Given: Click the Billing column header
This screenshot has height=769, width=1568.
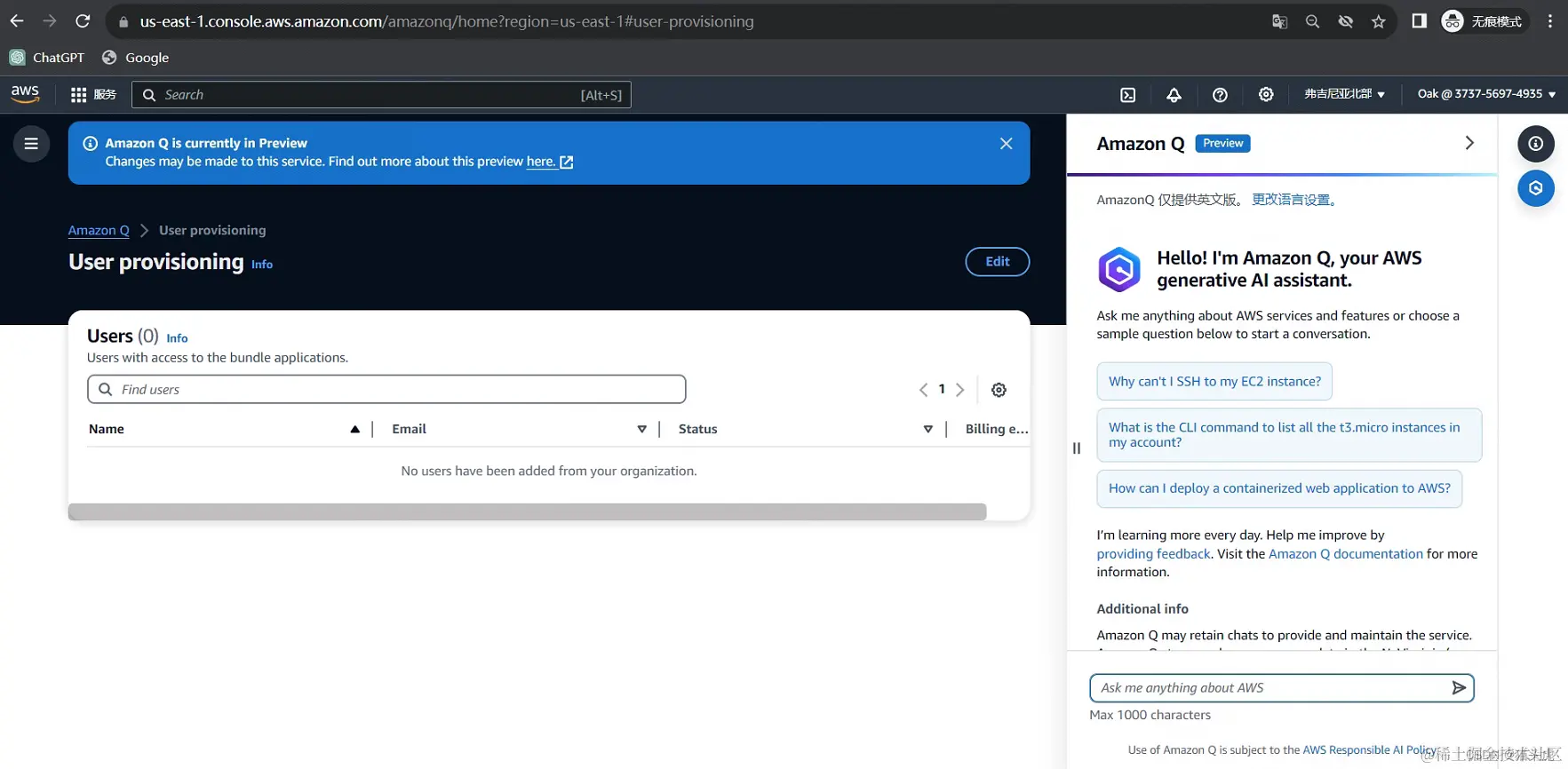Looking at the screenshot, I should (997, 429).
